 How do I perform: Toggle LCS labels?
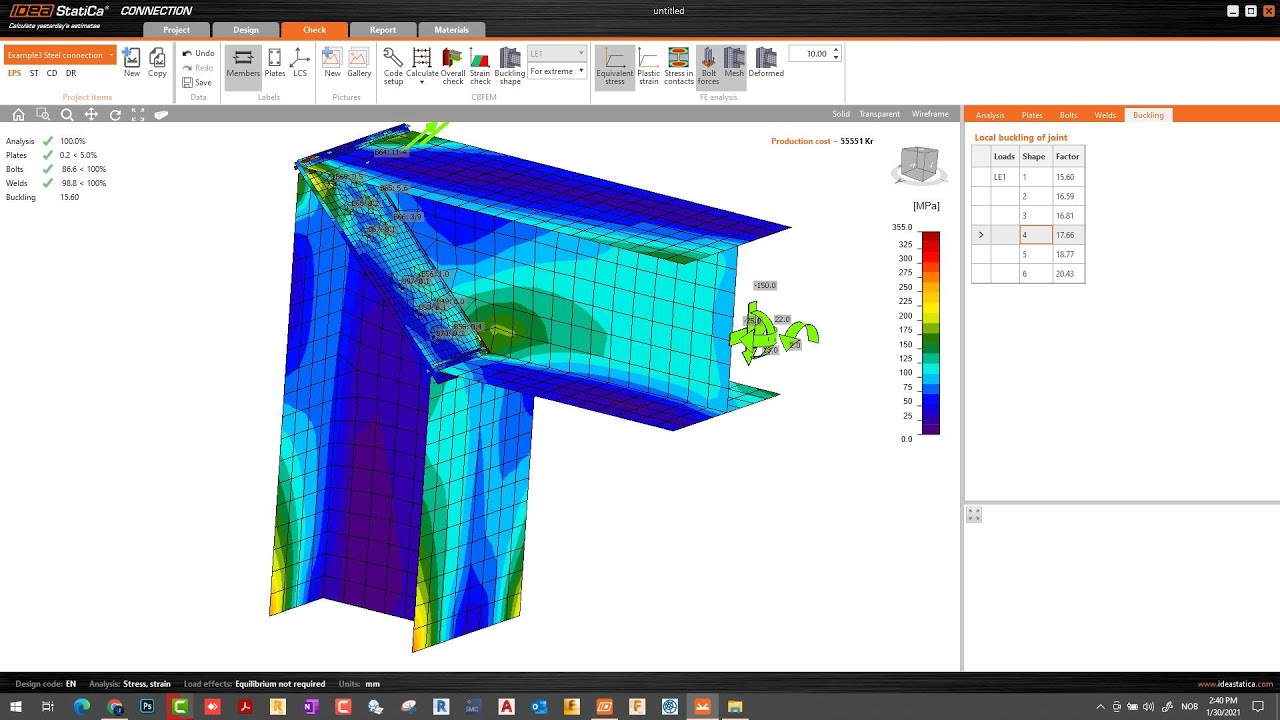pyautogui.click(x=300, y=62)
